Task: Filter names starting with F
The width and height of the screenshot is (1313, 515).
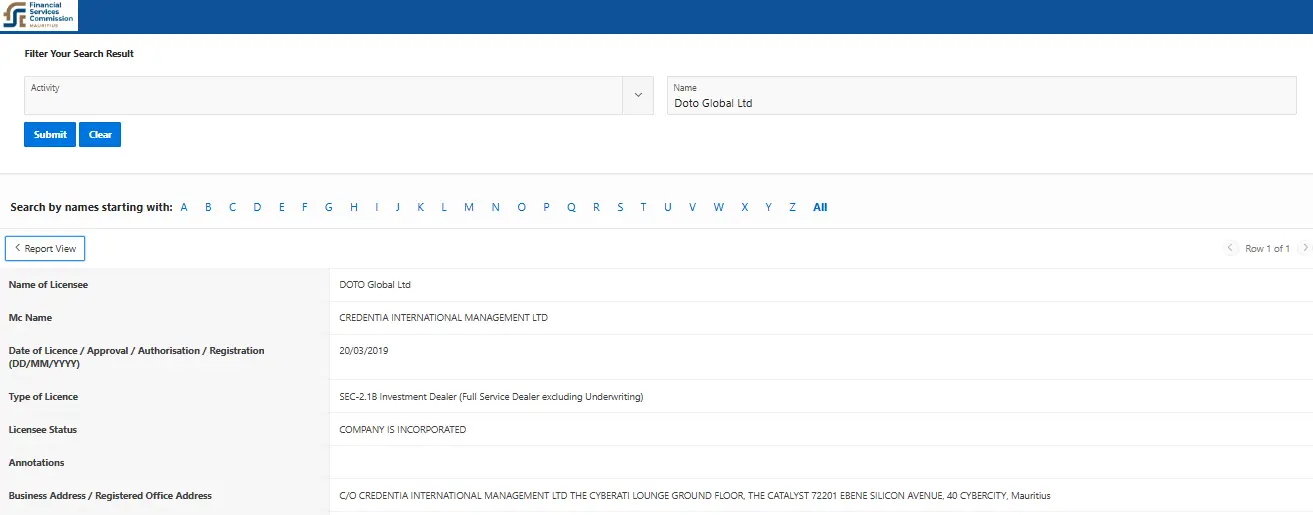Action: tap(304, 207)
